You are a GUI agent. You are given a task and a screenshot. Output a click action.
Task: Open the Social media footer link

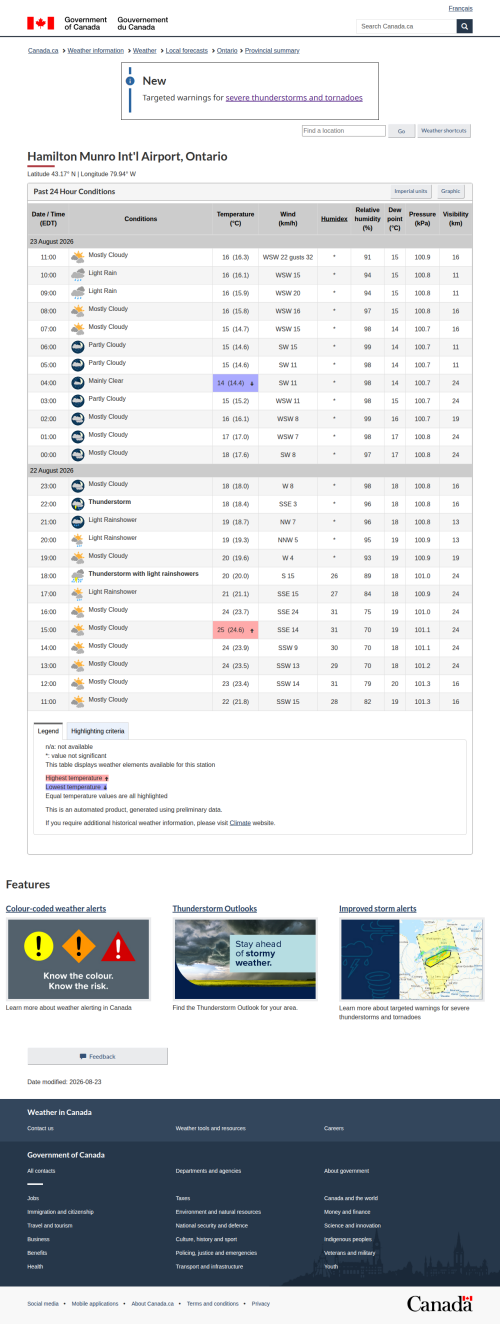pos(43,1303)
